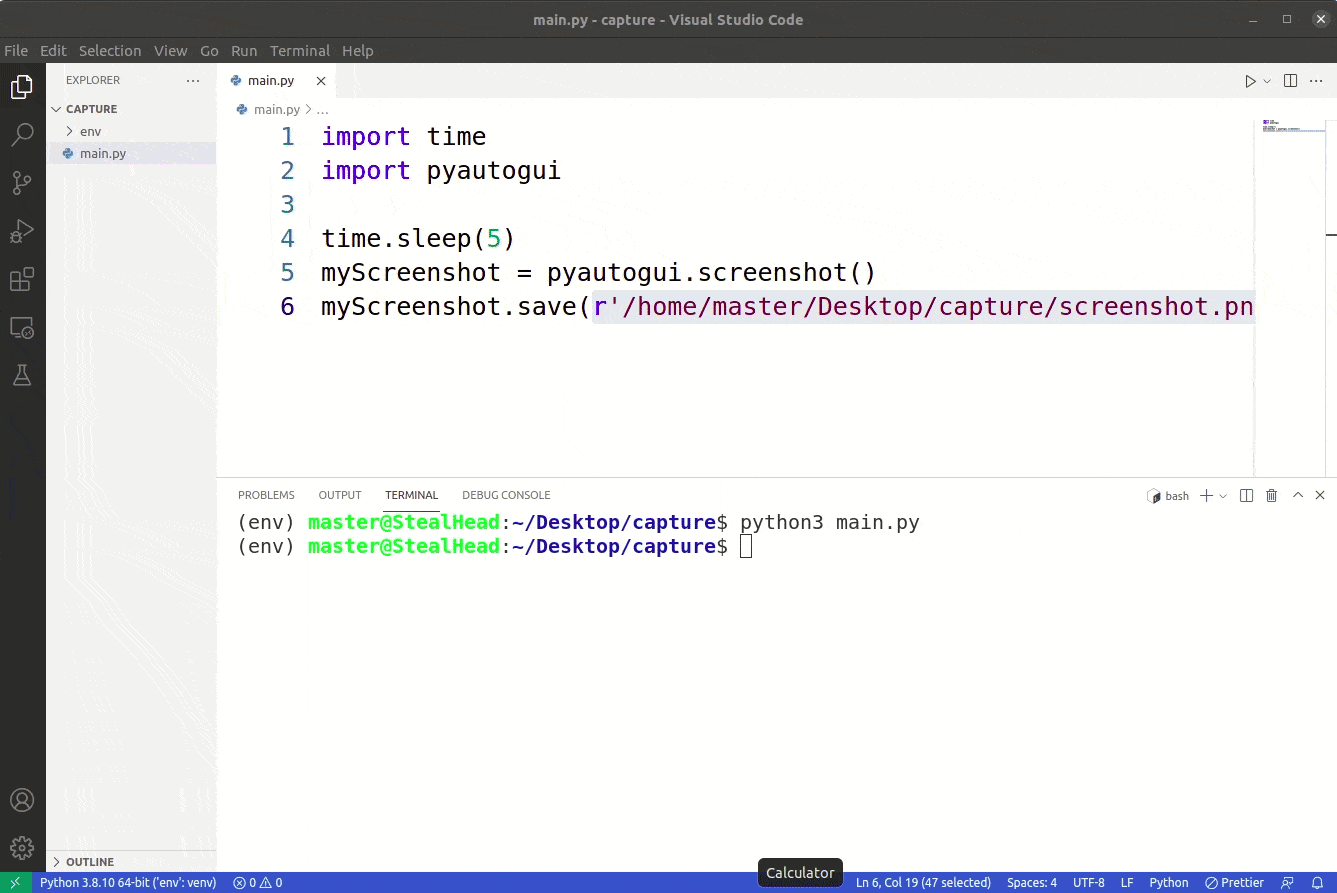Open the Manage gear menu
The height and width of the screenshot is (893, 1337).
click(22, 847)
